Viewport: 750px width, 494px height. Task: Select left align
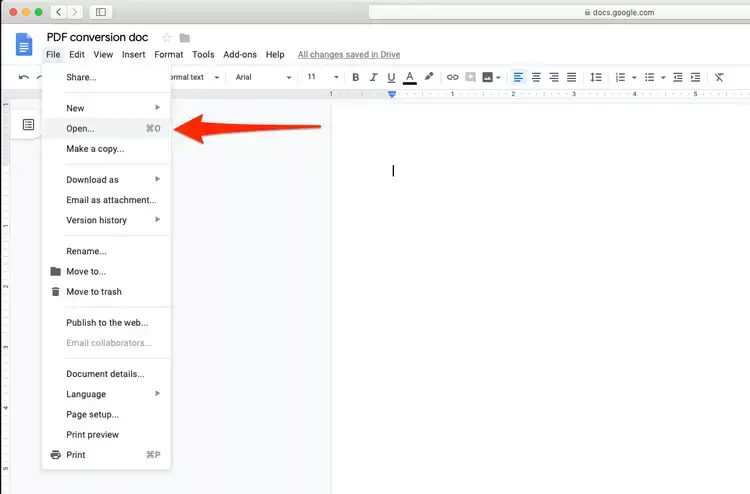coord(518,77)
